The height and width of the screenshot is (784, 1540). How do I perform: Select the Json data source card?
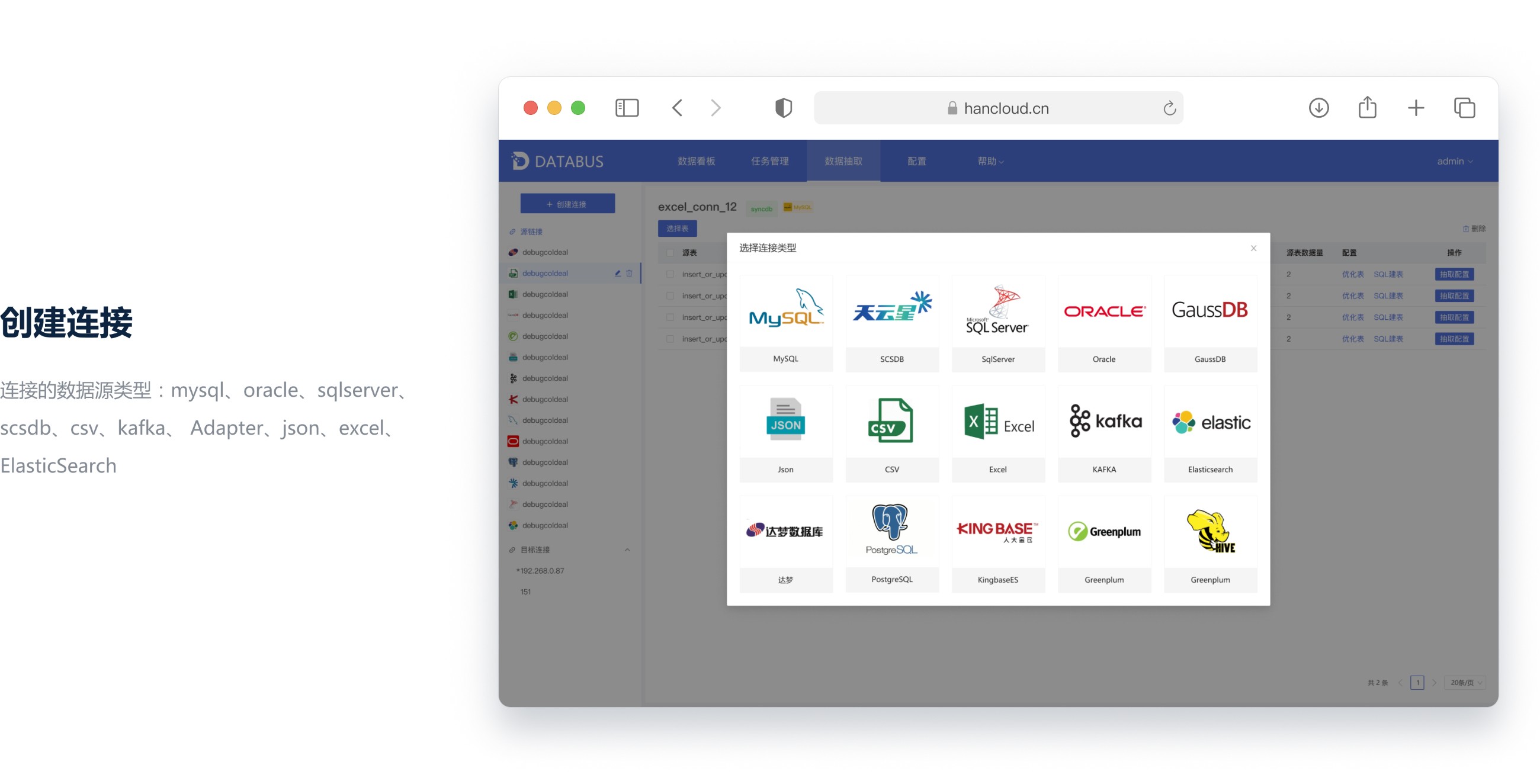(785, 434)
